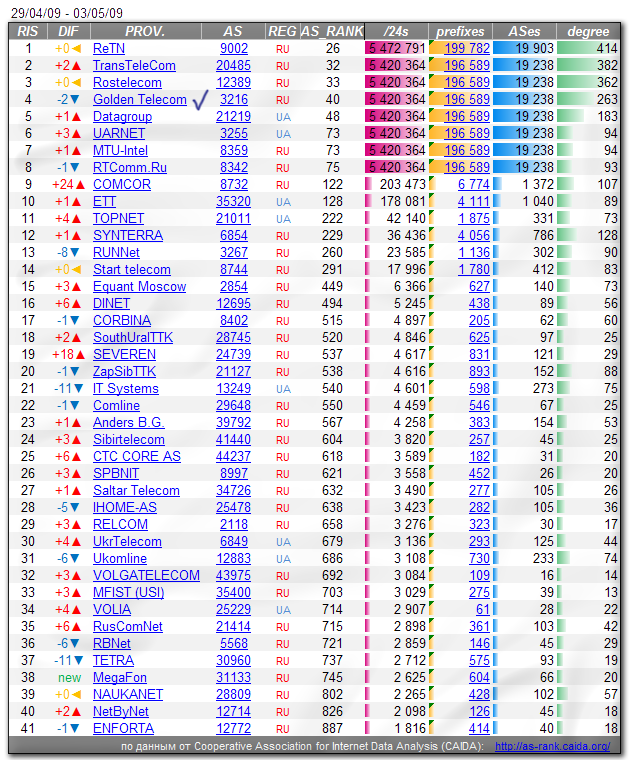Click the RTComm.Ru provider link
The height and width of the screenshot is (760, 630).
pyautogui.click(x=130, y=167)
